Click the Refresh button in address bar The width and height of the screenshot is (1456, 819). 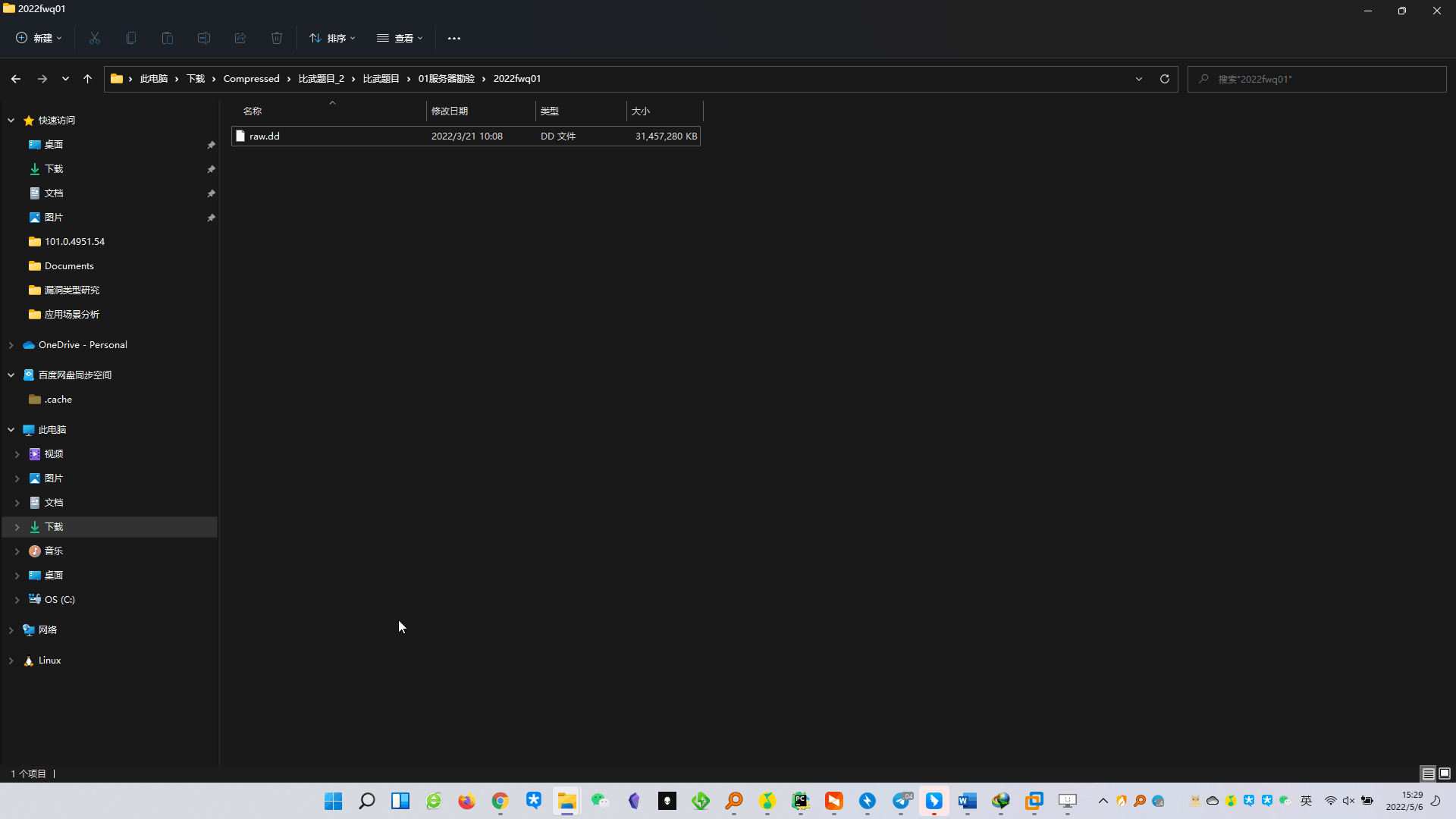tap(1165, 79)
